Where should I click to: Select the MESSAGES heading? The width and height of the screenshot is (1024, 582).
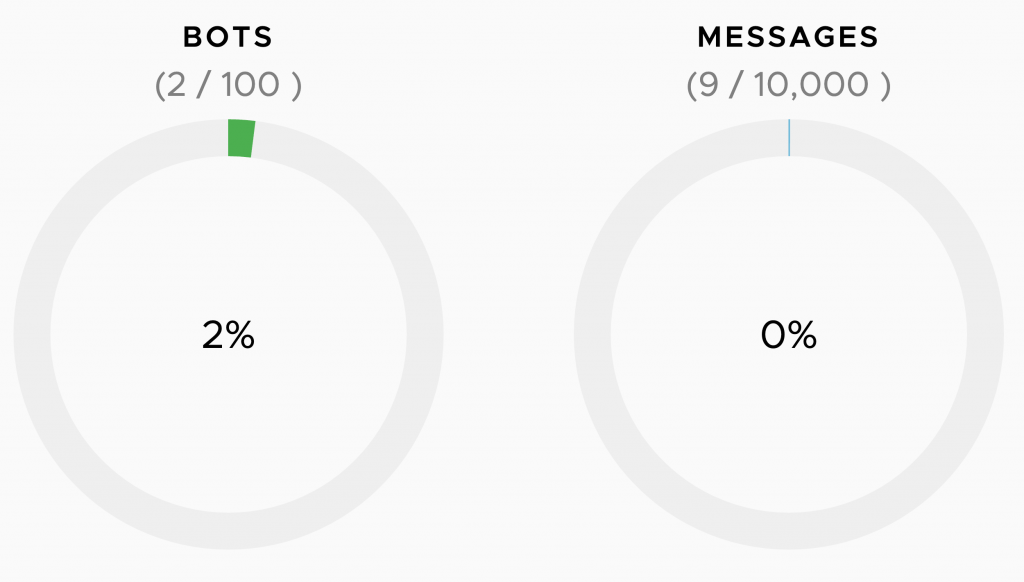[x=788, y=38]
